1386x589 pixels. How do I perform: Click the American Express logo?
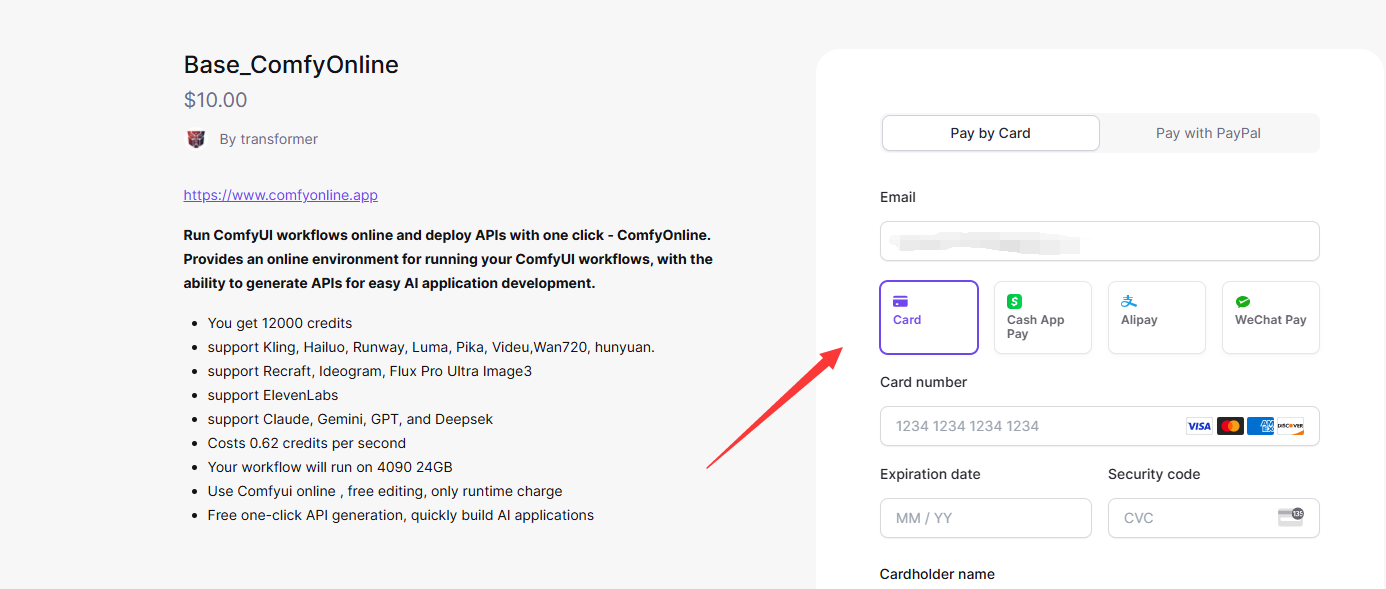point(1261,426)
